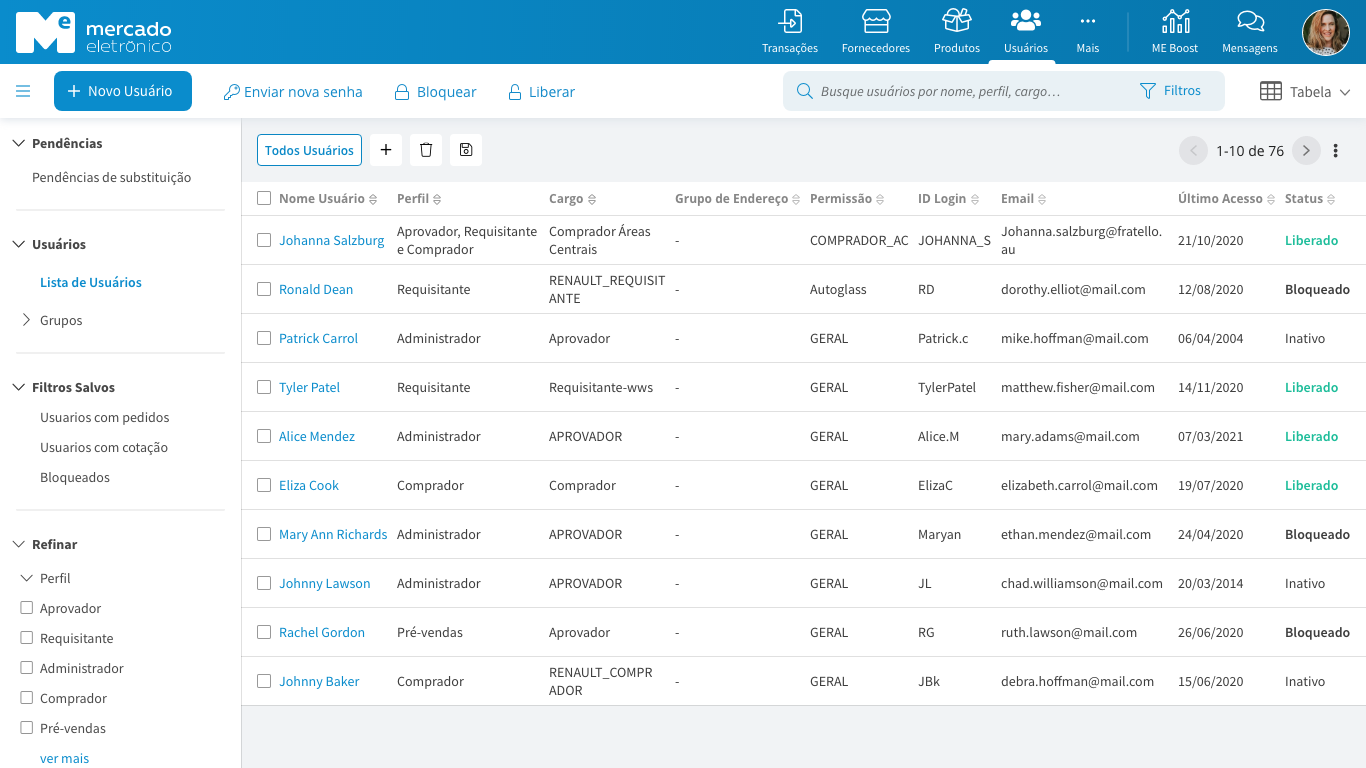Toggle the hamburger sidebar menu
Screen dimensions: 1366x768
click(23, 91)
